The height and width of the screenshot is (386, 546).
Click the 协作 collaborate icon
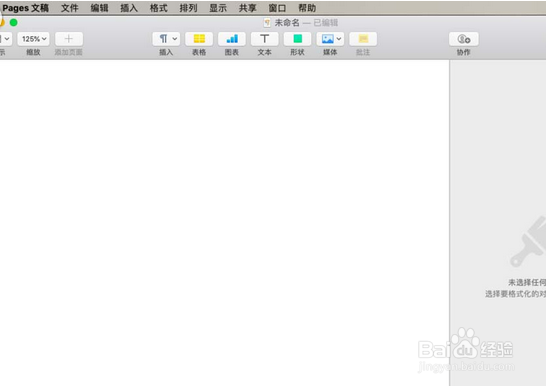pyautogui.click(x=463, y=39)
